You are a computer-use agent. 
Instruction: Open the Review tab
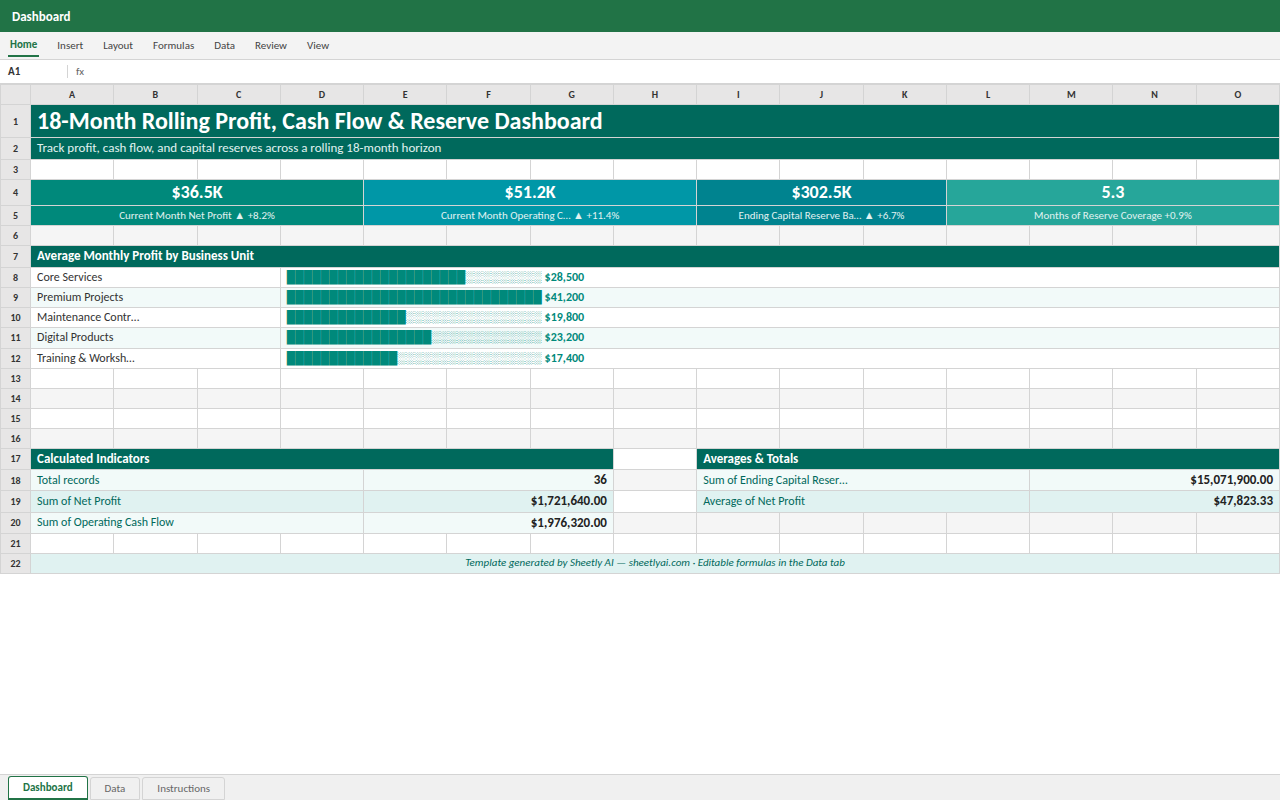click(270, 45)
